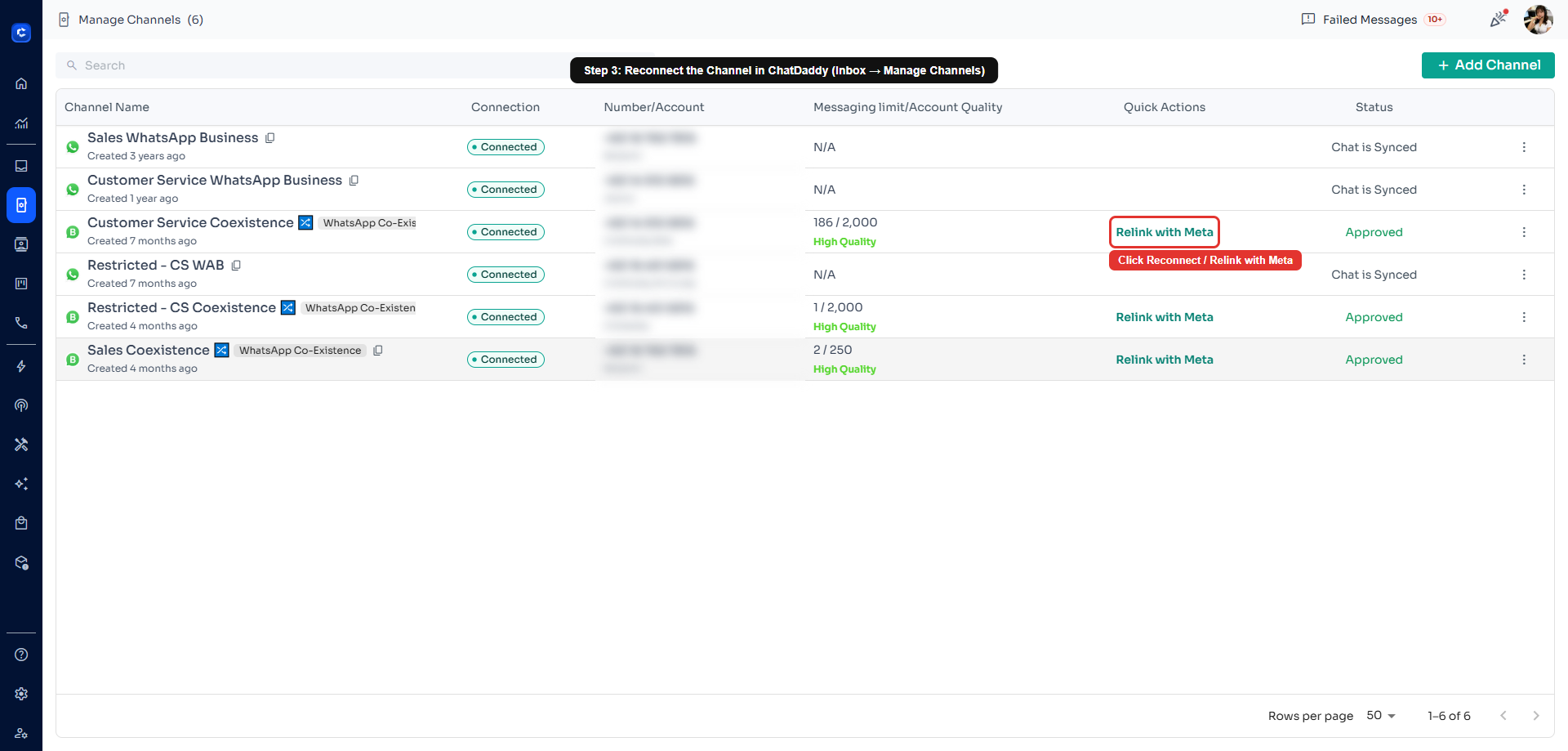Screen dimensions: 1568x751
Task: Click the Manage Channels (6) page title
Action: click(140, 20)
